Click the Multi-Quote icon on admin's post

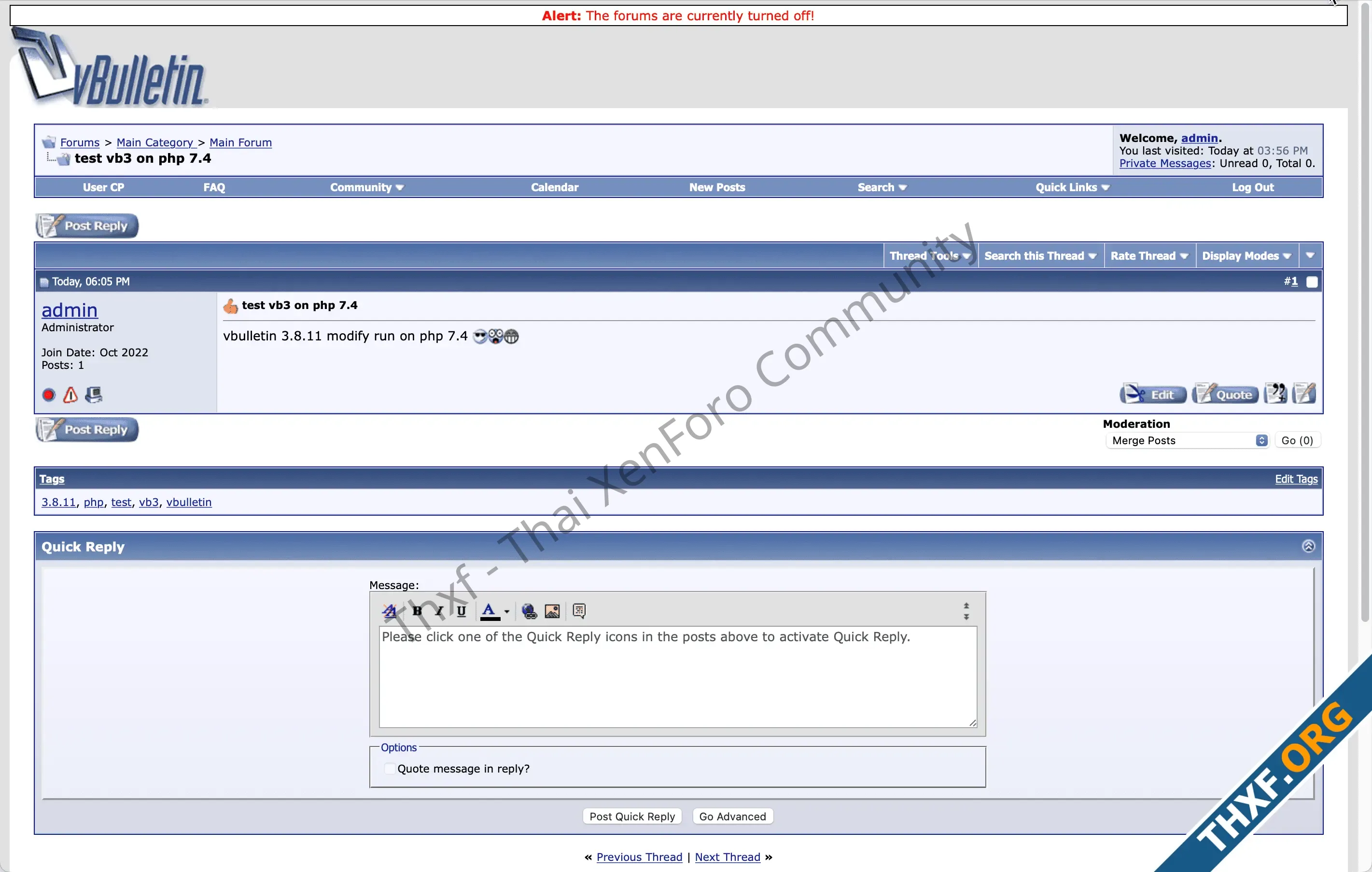point(1275,393)
